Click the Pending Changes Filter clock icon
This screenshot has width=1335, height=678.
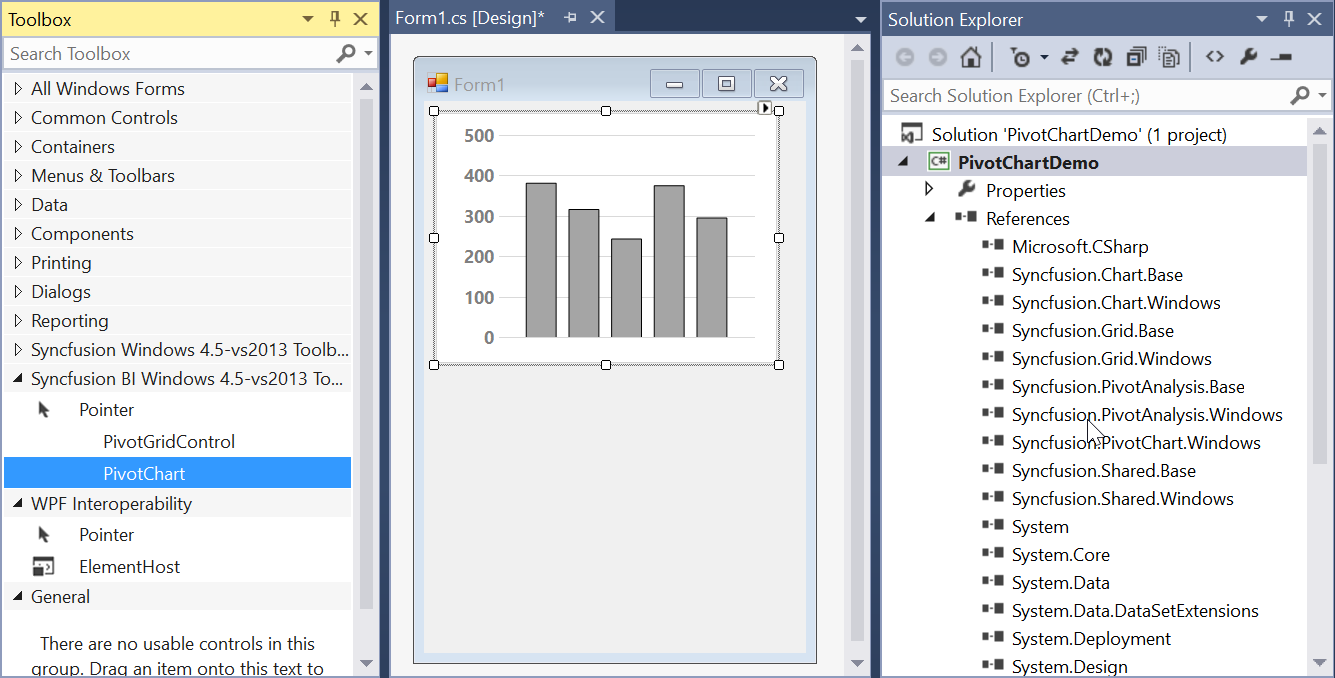[x=1020, y=58]
